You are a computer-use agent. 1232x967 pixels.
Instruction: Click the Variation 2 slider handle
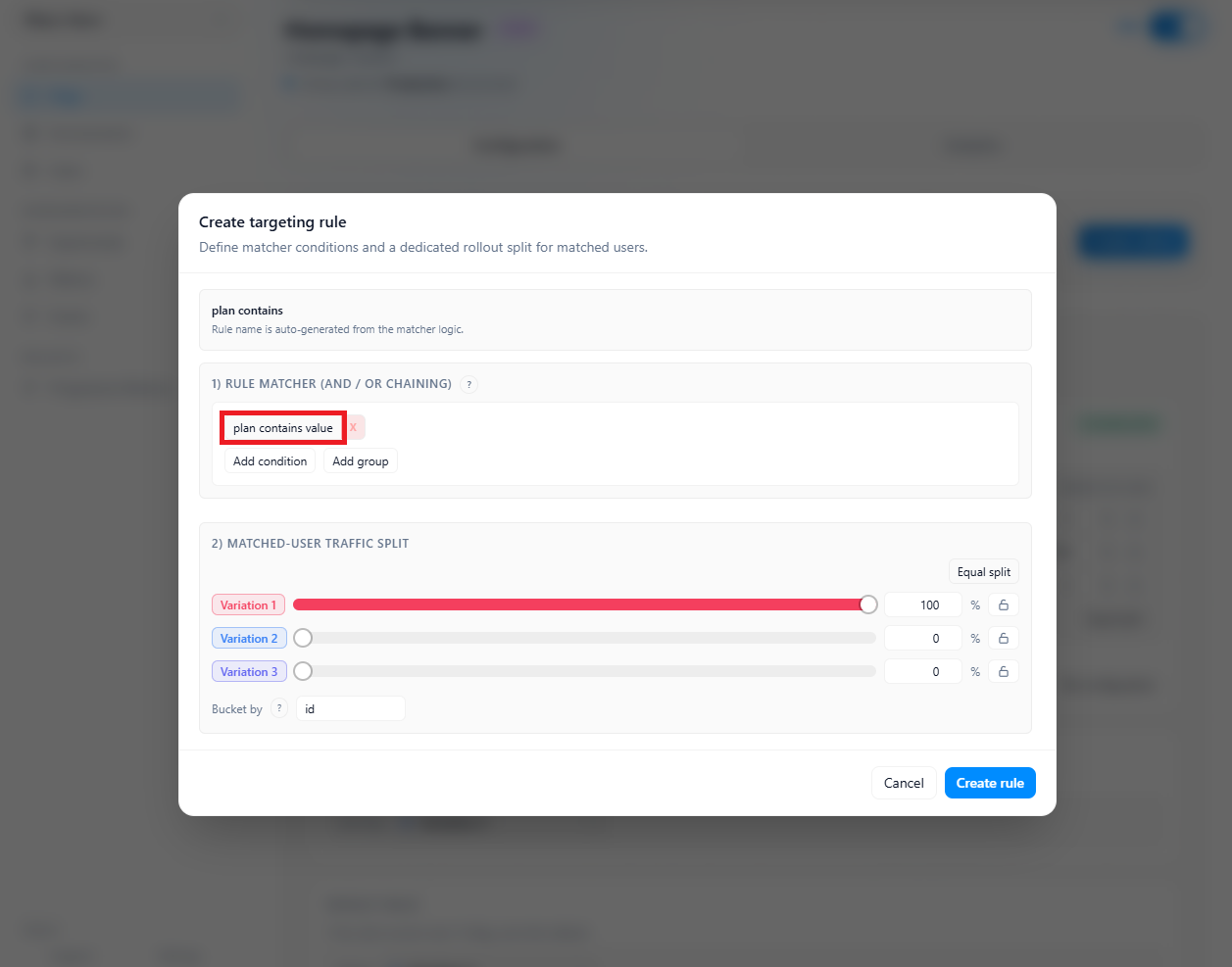tap(302, 638)
